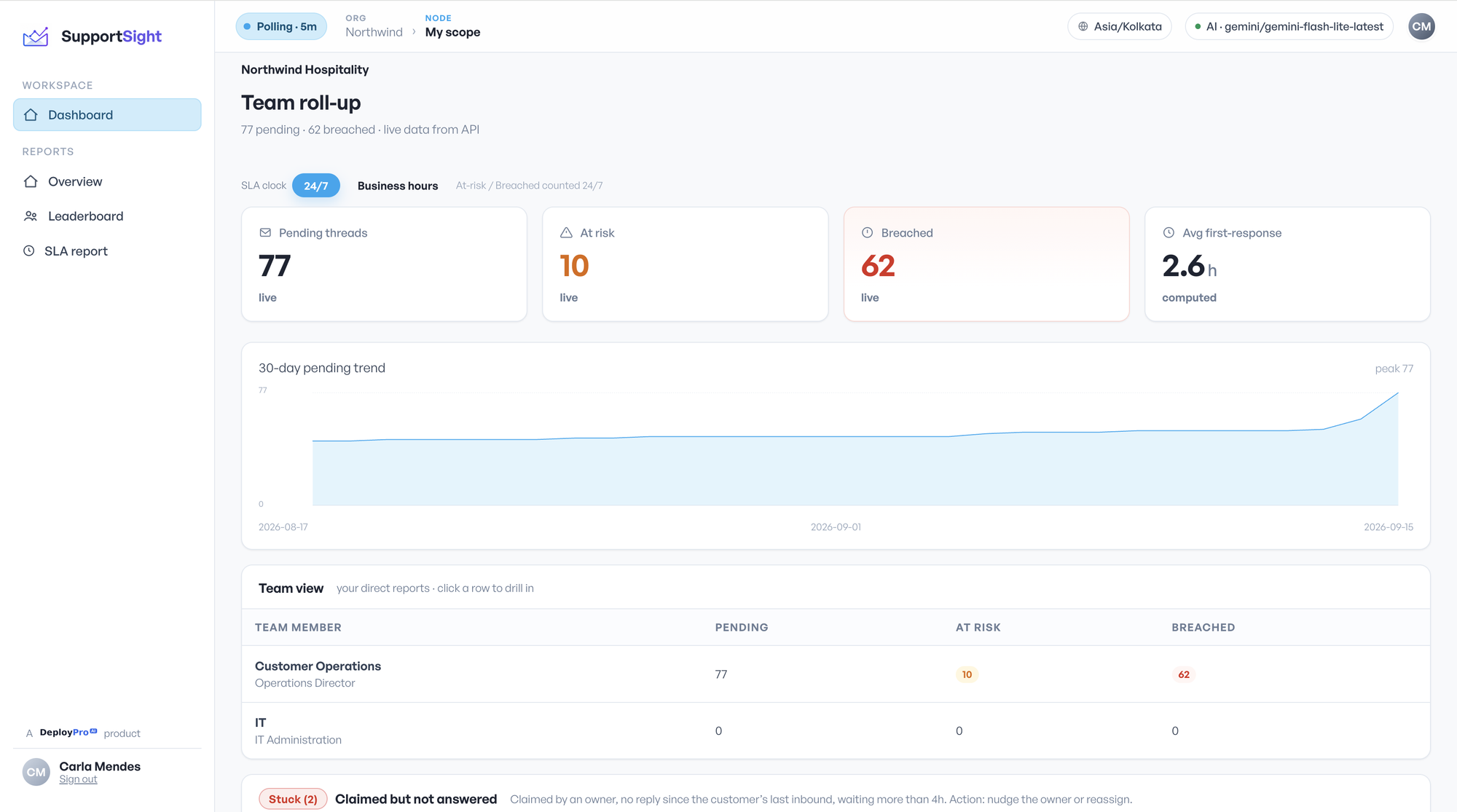Click the 2026-09-01 chart date label

(836, 527)
